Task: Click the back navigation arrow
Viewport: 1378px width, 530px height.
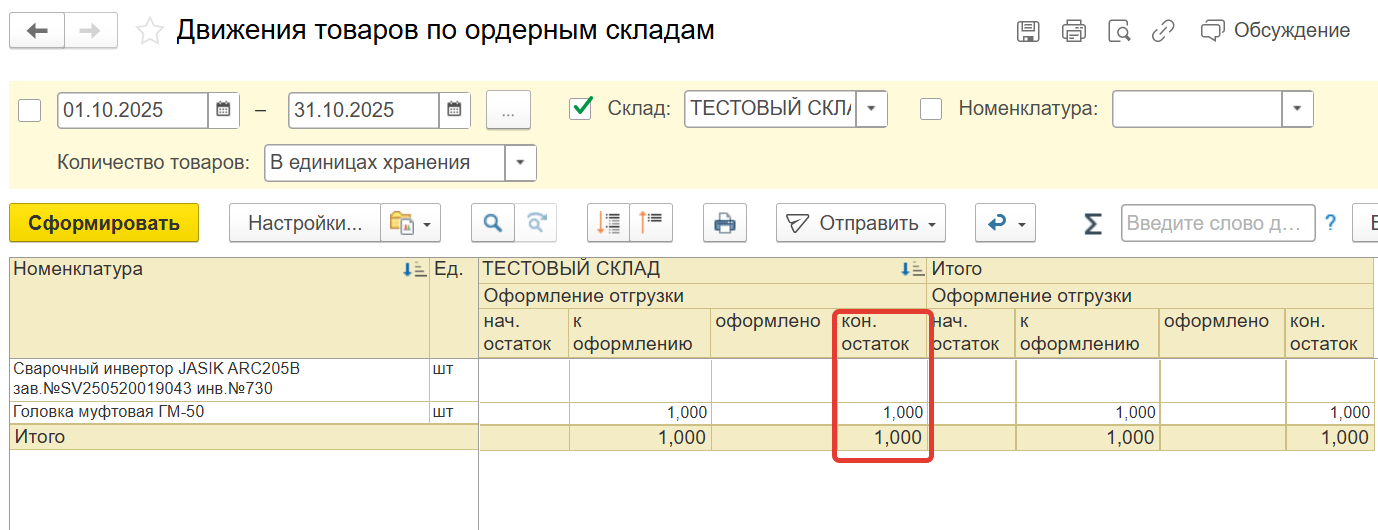Action: pyautogui.click(x=37, y=31)
